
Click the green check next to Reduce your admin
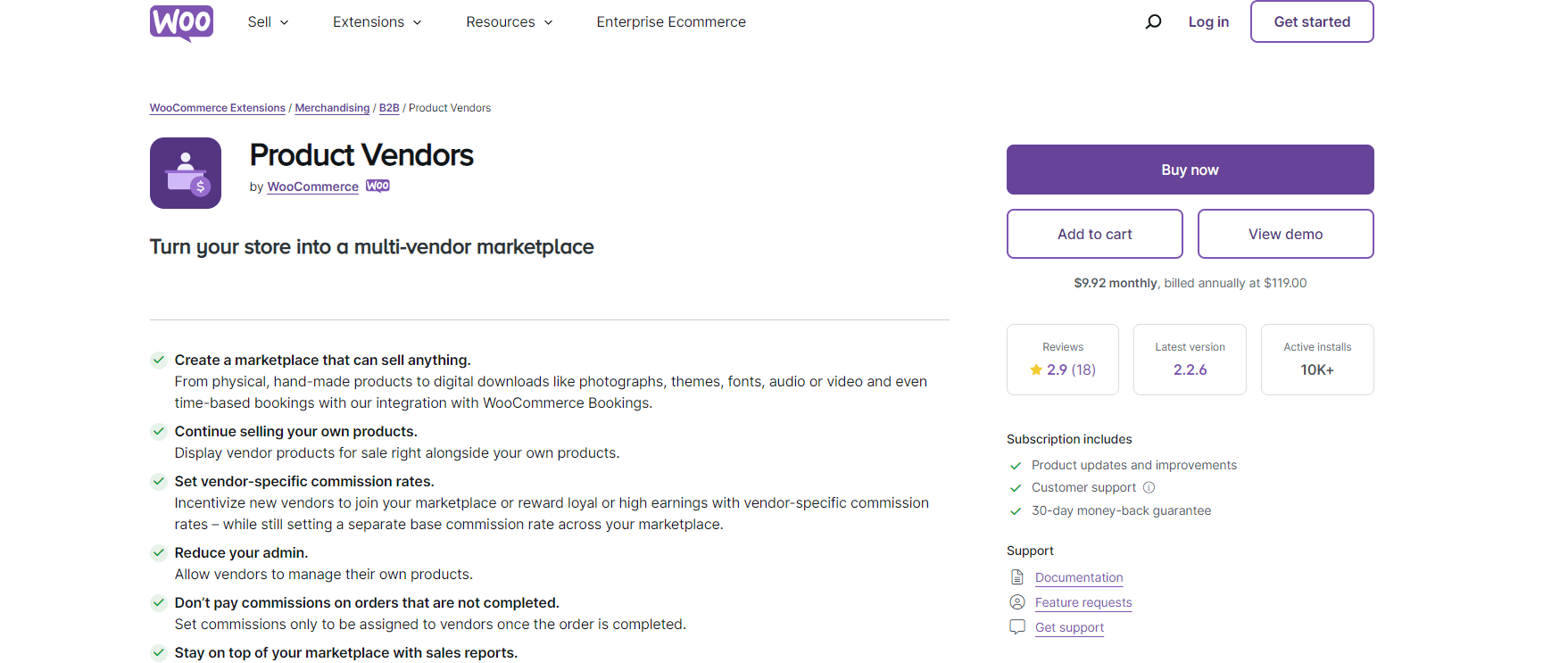158,553
